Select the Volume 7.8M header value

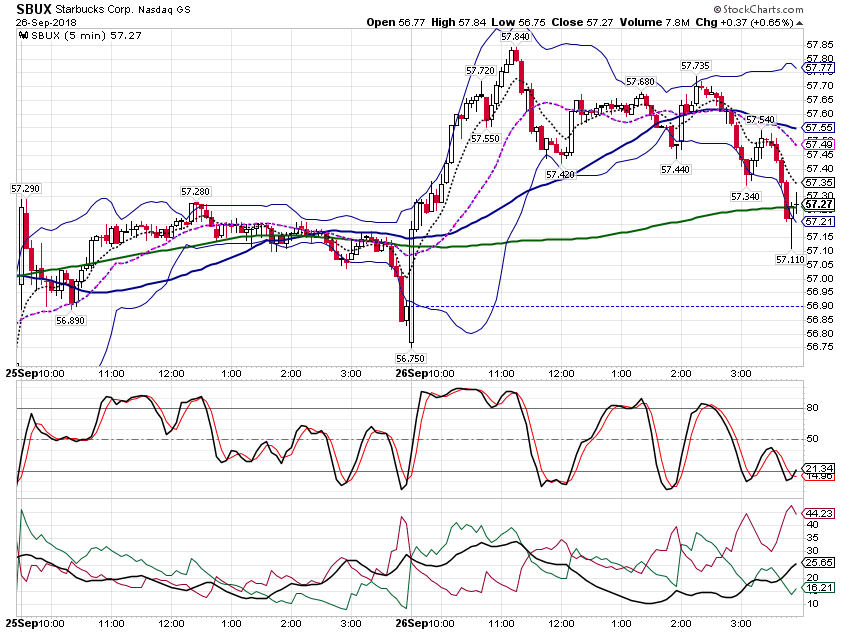pyautogui.click(x=654, y=22)
